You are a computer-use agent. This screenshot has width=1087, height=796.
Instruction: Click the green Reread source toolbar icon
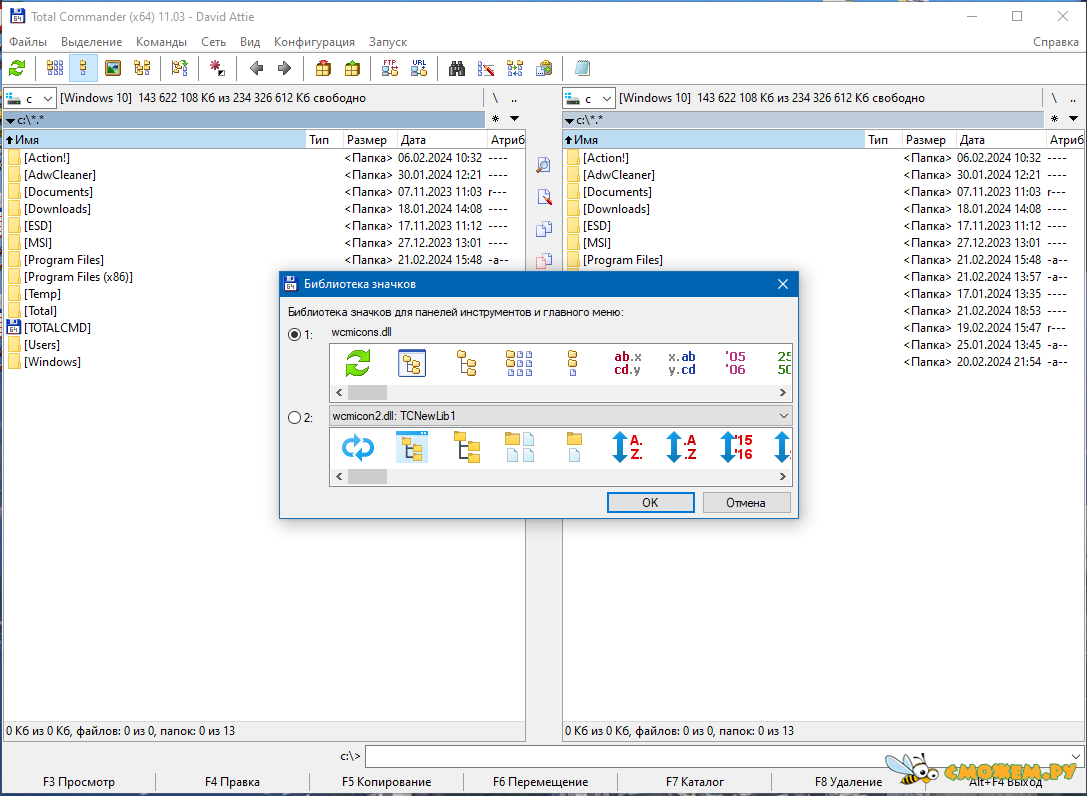click(17, 68)
